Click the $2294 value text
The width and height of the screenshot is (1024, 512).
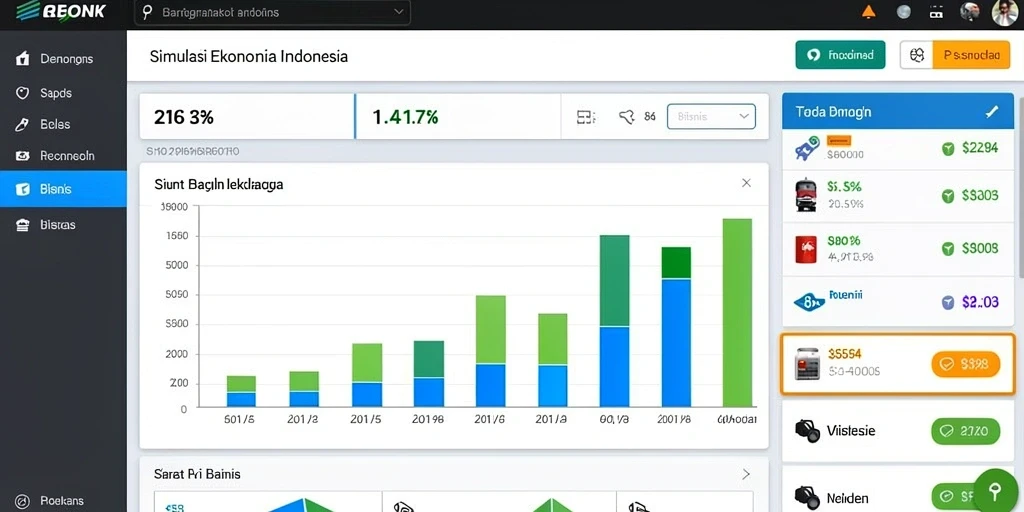tap(980, 148)
